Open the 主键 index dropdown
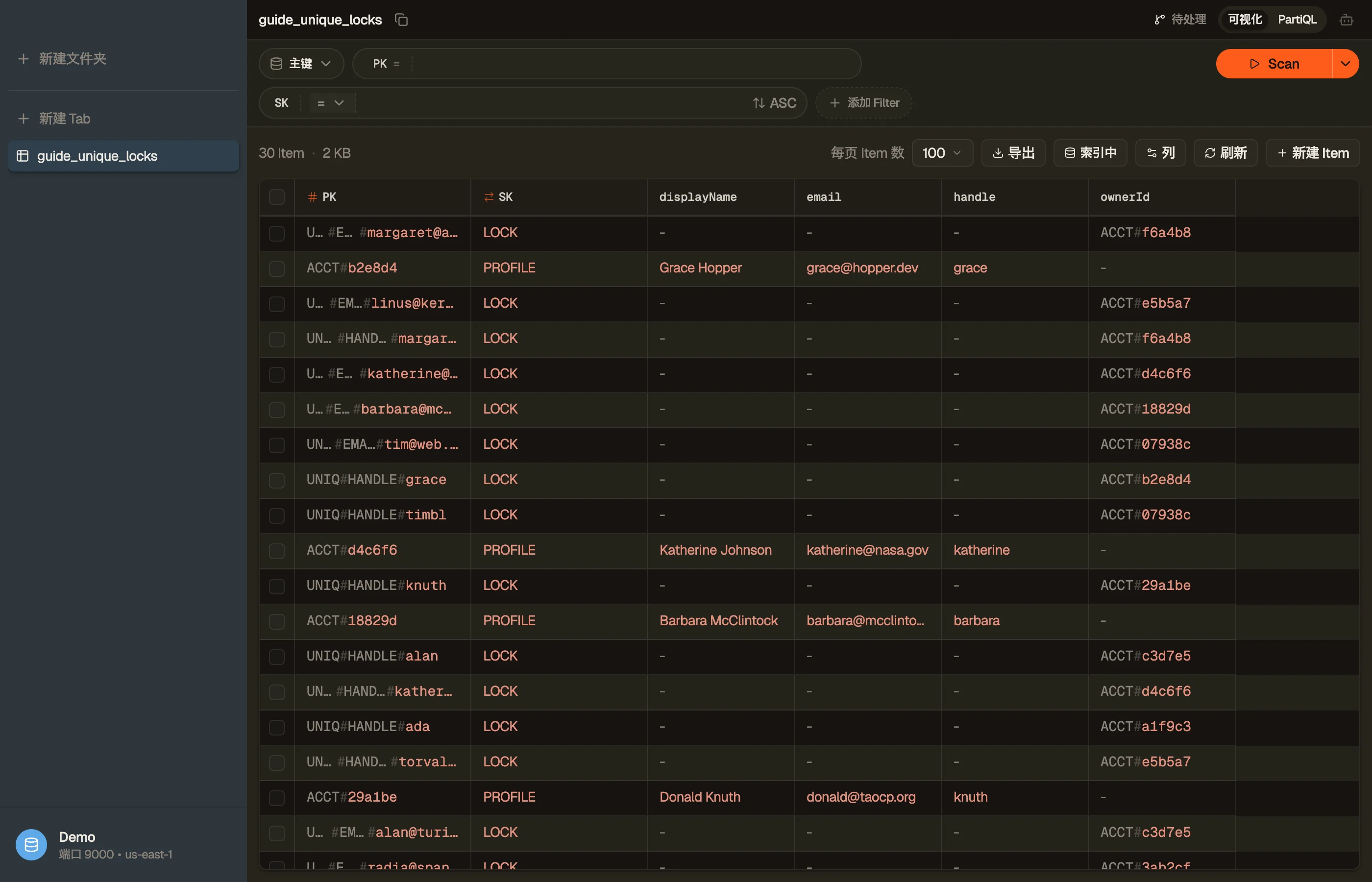This screenshot has height=882, width=1372. pos(301,64)
